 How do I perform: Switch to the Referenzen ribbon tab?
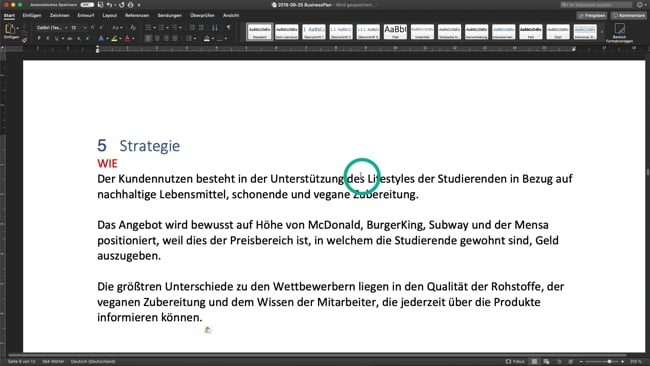[x=137, y=16]
